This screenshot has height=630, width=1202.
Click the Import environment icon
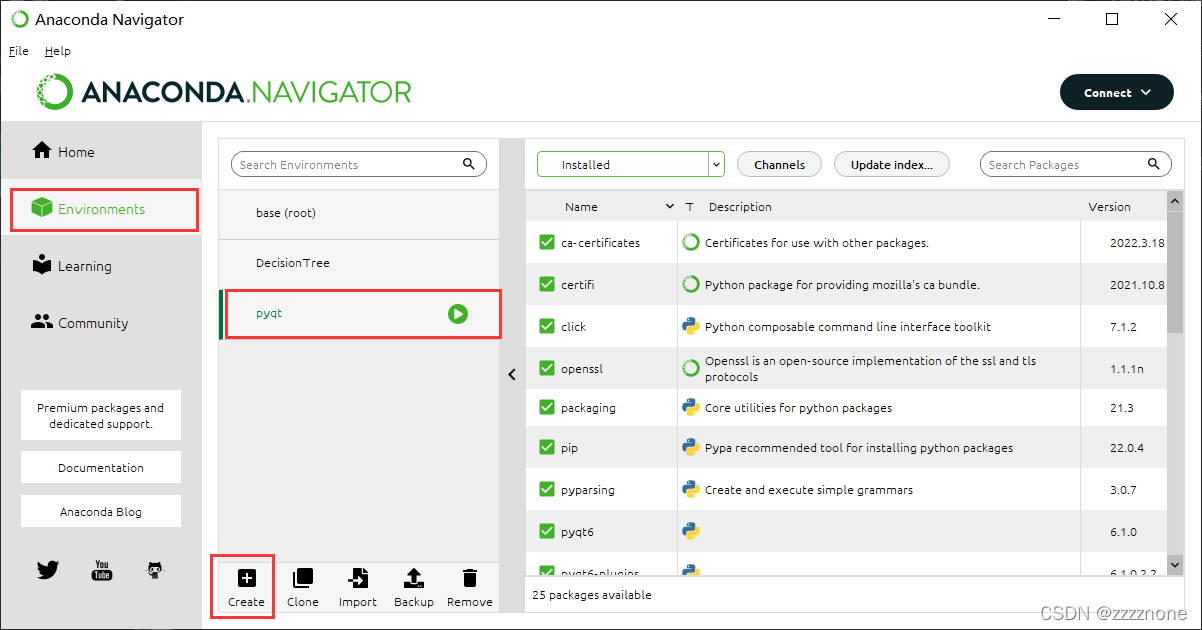pos(357,577)
